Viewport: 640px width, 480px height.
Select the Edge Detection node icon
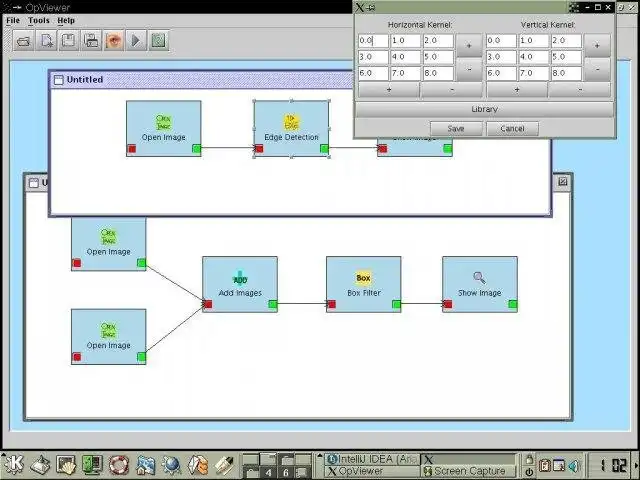291,122
